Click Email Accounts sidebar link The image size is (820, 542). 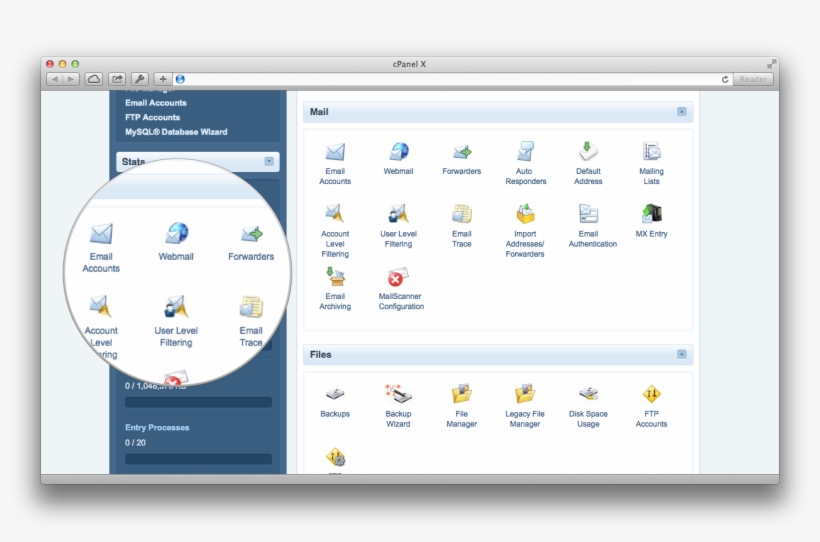155,103
